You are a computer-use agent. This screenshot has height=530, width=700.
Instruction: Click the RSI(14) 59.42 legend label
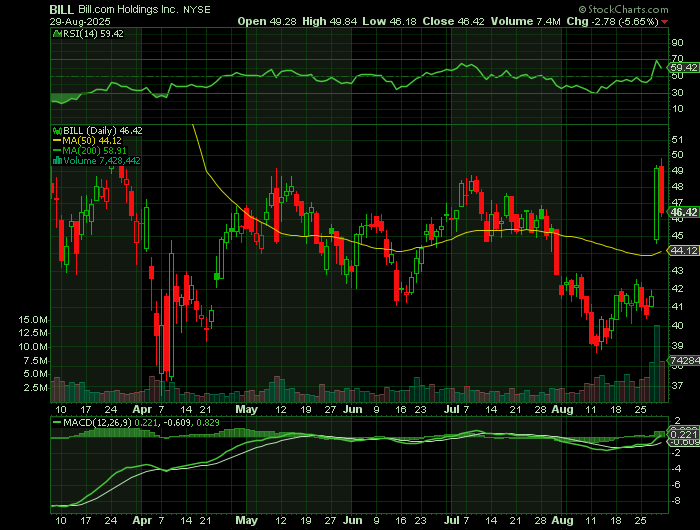coord(93,33)
